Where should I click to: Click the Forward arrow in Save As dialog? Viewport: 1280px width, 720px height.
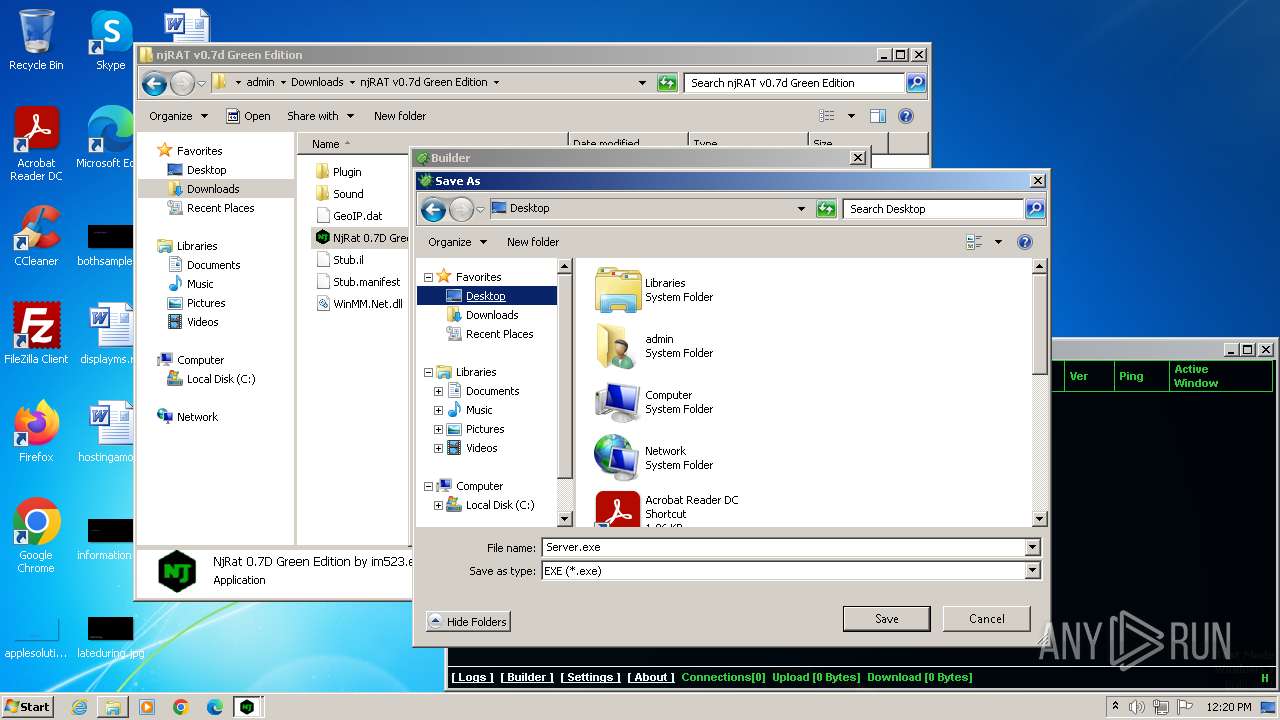click(461, 209)
